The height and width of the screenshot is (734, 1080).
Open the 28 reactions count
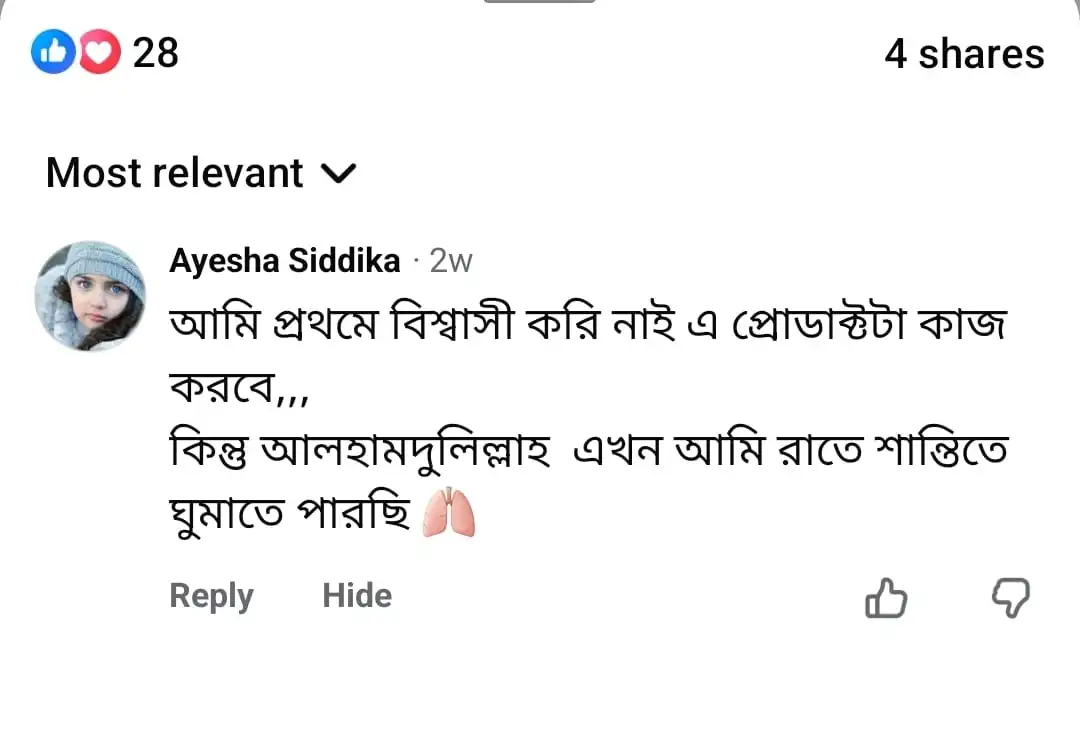click(156, 53)
